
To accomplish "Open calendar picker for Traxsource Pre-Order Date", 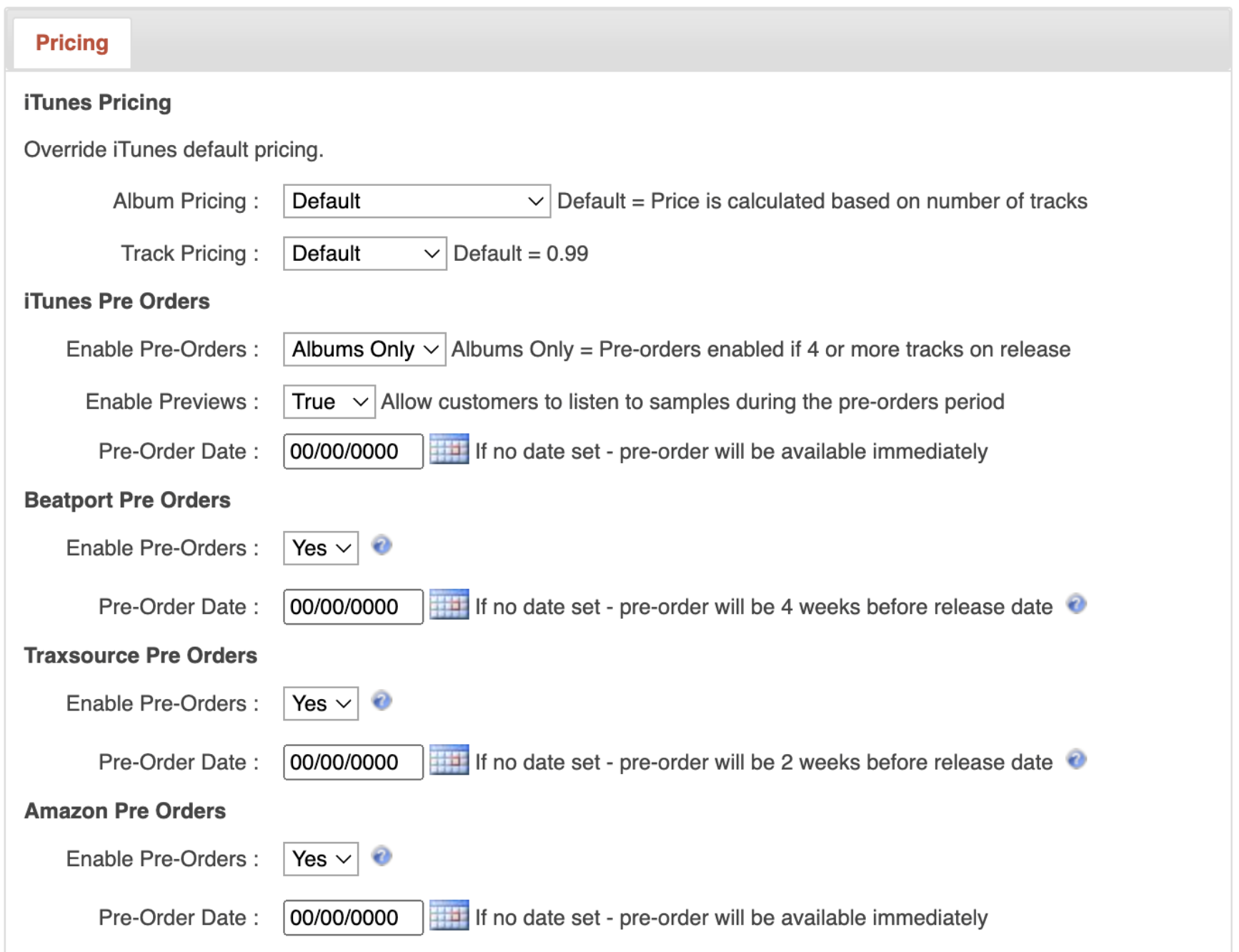I will [449, 760].
